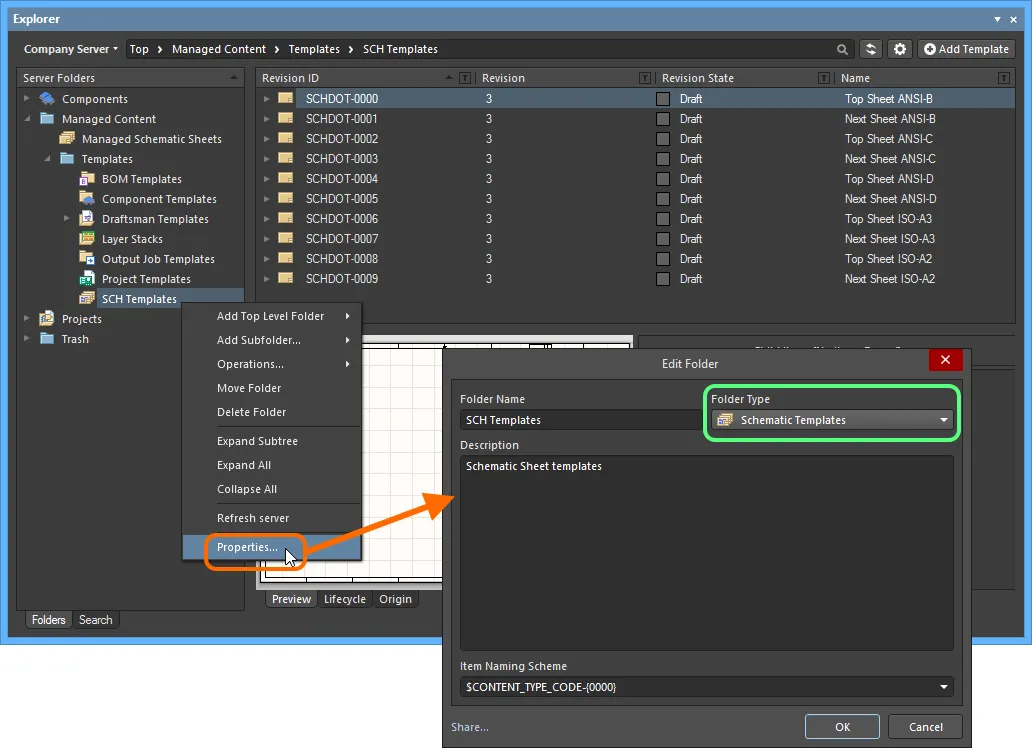Click the Draftsman Templates folder icon
This screenshot has width=1032, height=748.
(87, 219)
